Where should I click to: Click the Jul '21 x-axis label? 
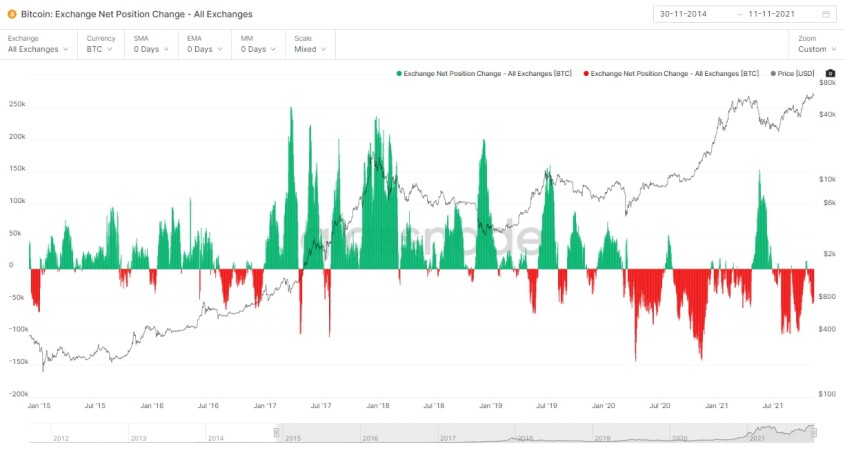(x=773, y=405)
